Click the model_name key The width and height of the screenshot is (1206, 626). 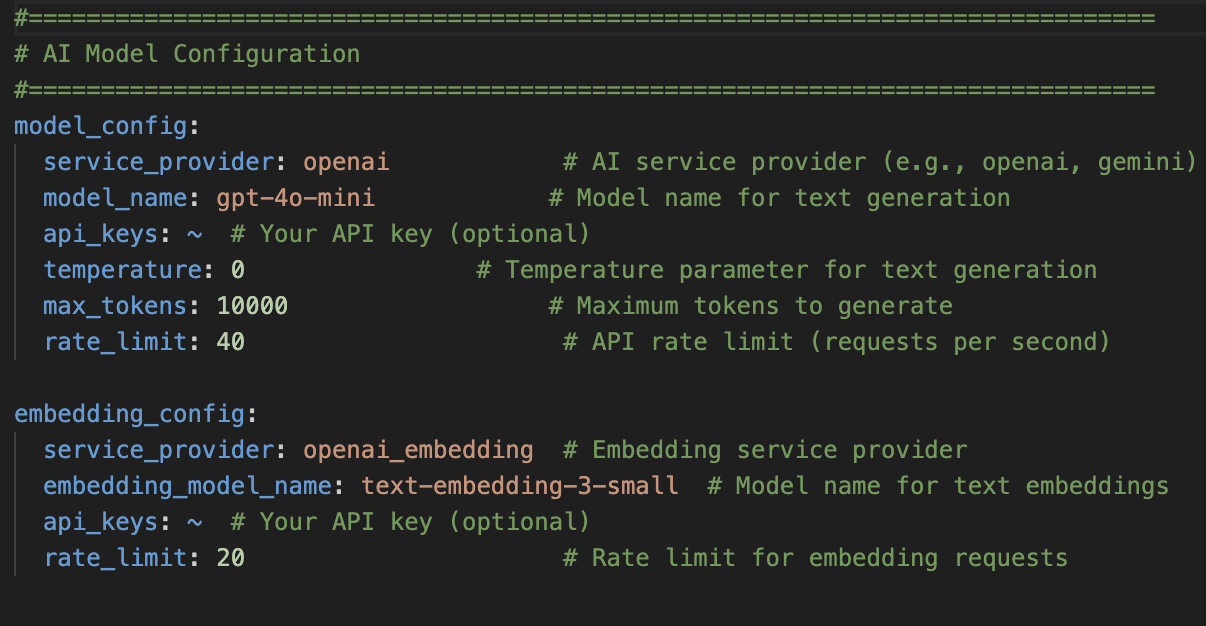pos(115,198)
